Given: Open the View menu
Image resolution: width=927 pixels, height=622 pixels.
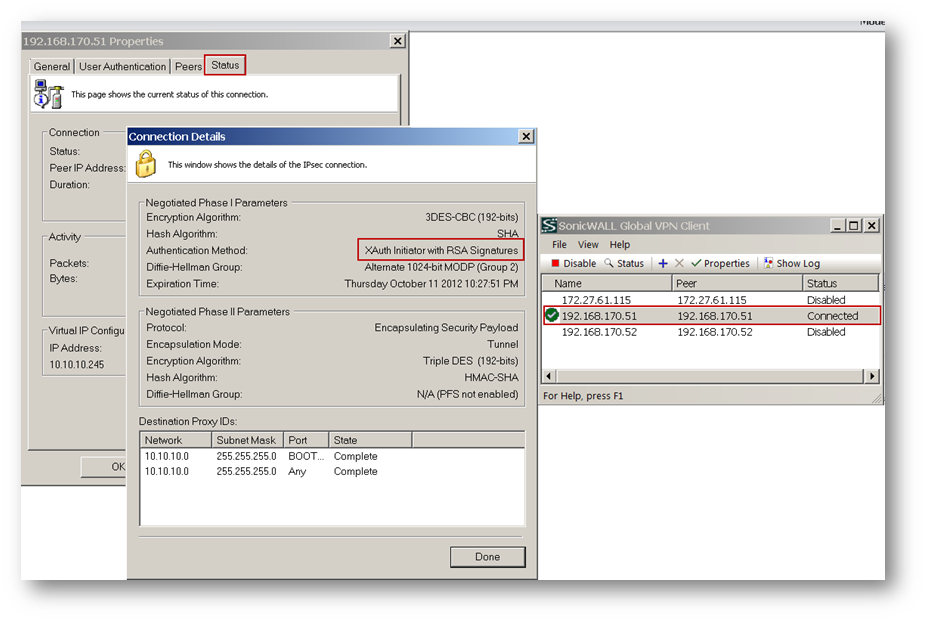Looking at the screenshot, I should click(588, 244).
